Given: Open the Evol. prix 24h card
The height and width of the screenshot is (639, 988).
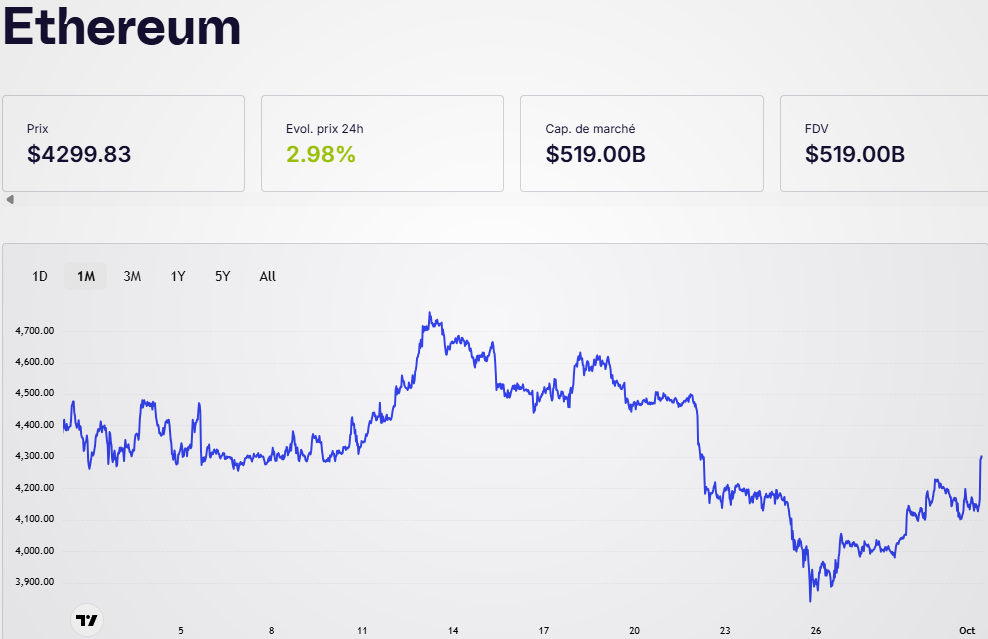Looking at the screenshot, I should (x=382, y=143).
